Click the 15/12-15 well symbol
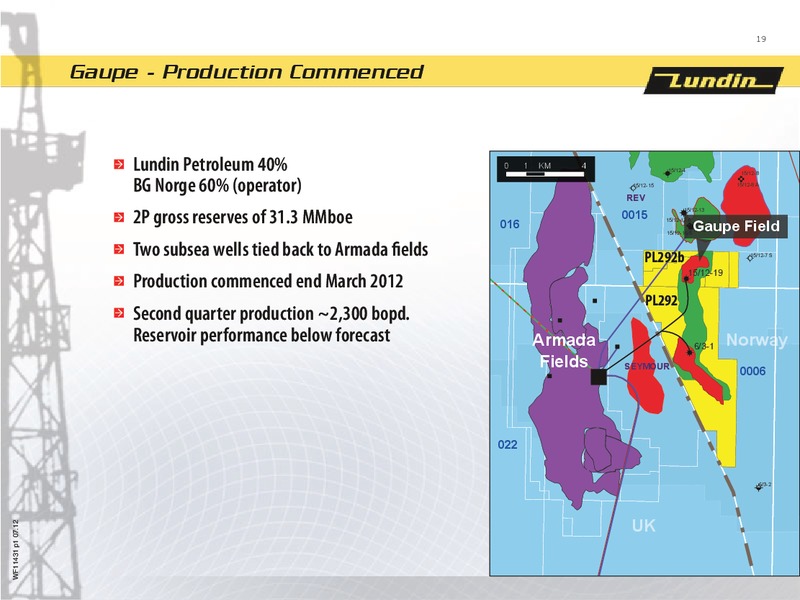The height and width of the screenshot is (600, 800). pos(633,188)
